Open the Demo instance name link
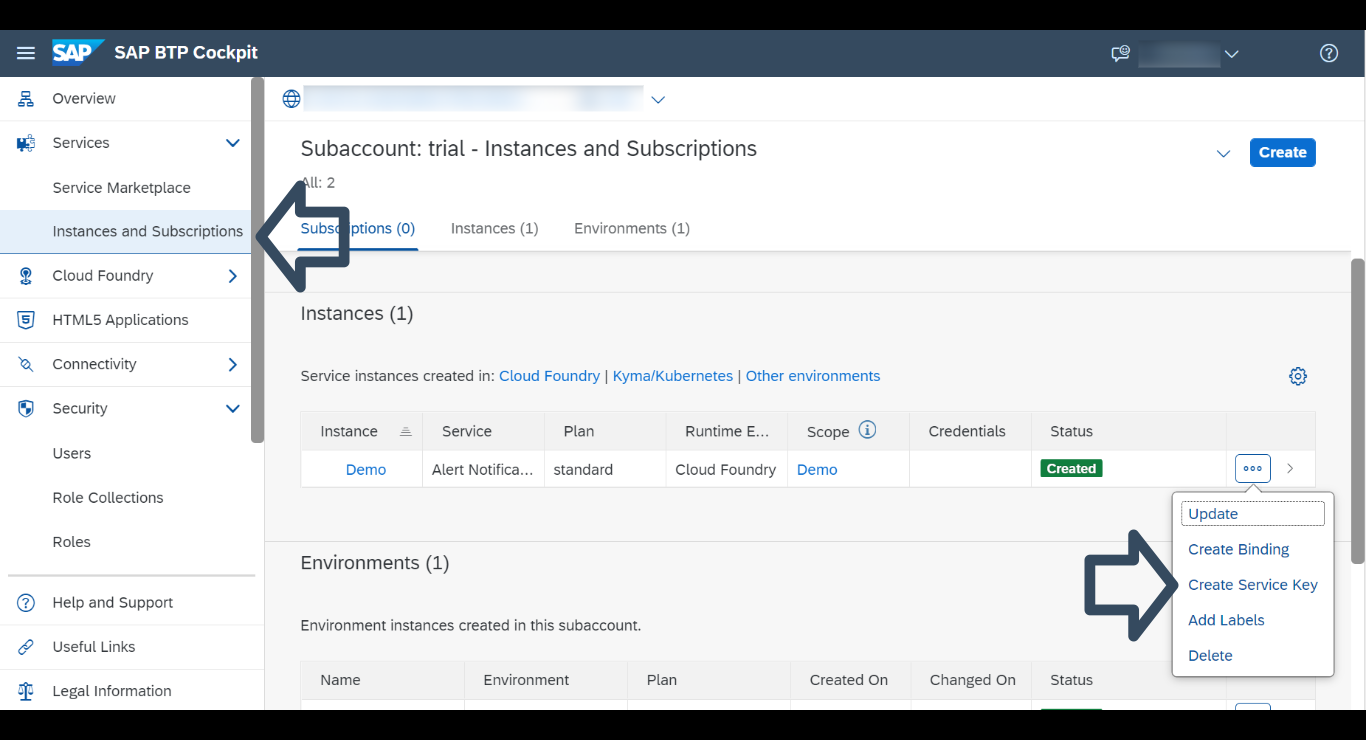1366x740 pixels. [366, 469]
